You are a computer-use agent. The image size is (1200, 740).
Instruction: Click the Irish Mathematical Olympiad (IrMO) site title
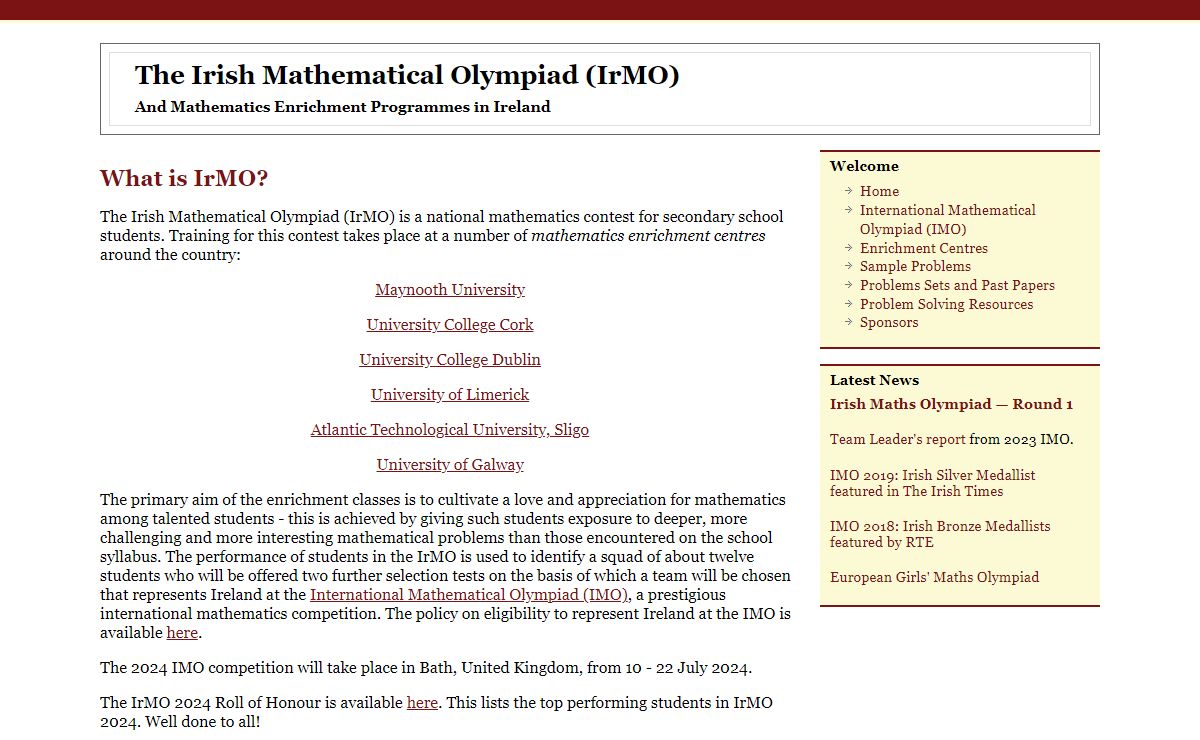point(407,75)
